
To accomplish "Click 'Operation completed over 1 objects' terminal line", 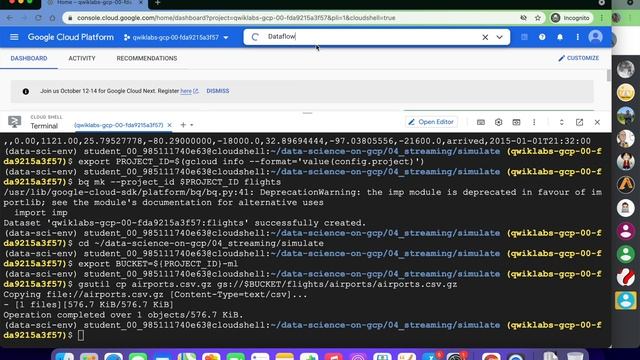I will tap(123, 315).
